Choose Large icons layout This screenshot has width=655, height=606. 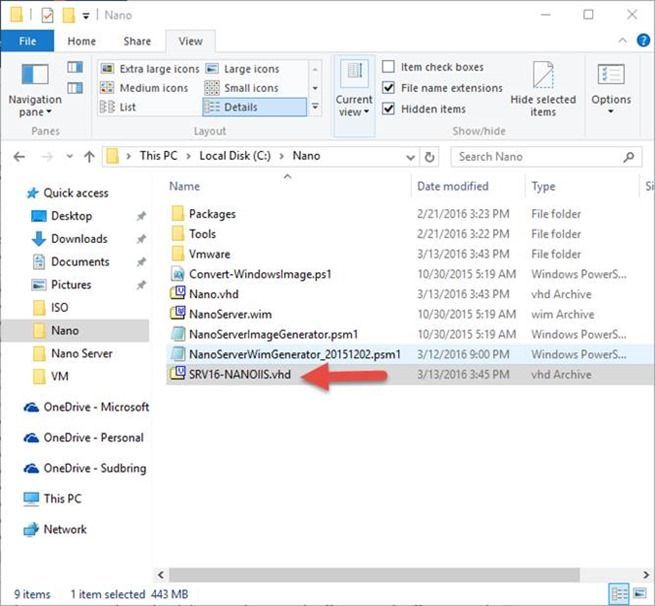(242, 68)
